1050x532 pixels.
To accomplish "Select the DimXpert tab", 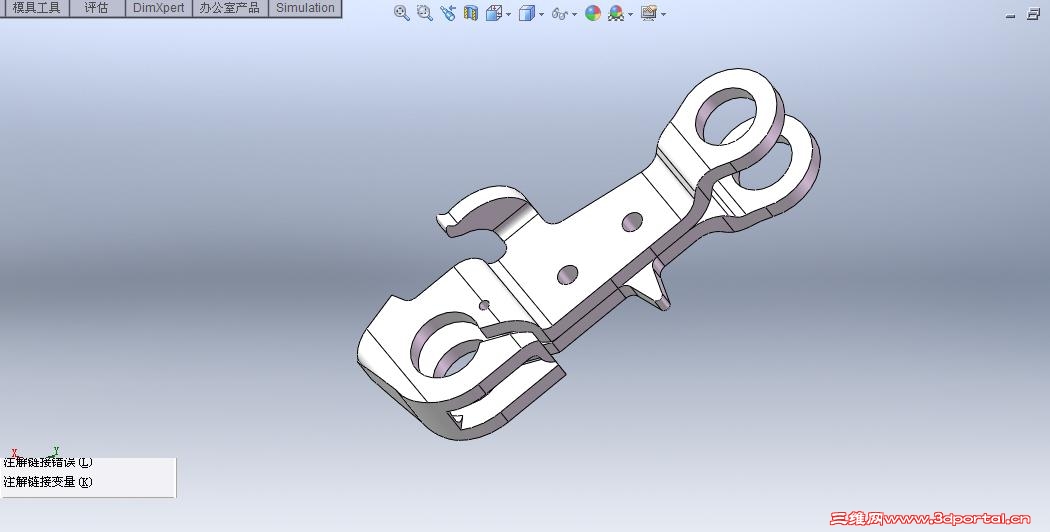I will pyautogui.click(x=159, y=8).
